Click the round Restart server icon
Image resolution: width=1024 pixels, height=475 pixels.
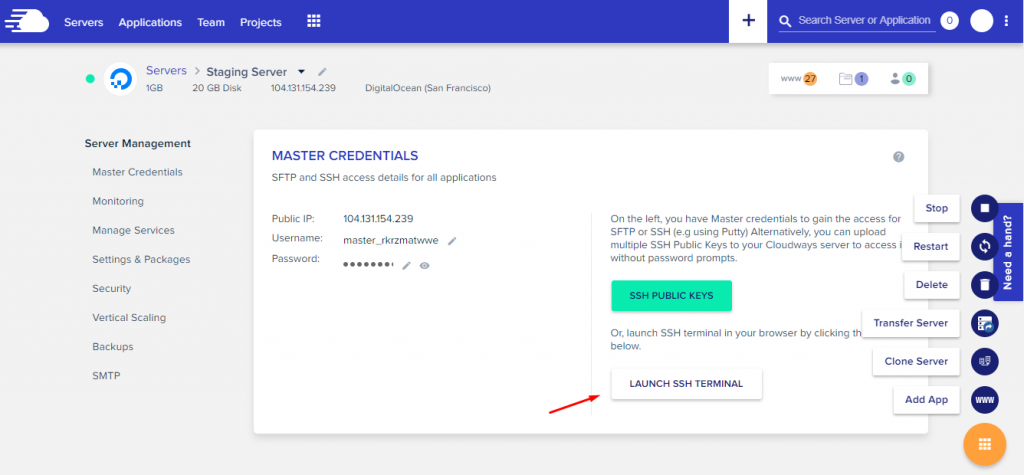[985, 246]
